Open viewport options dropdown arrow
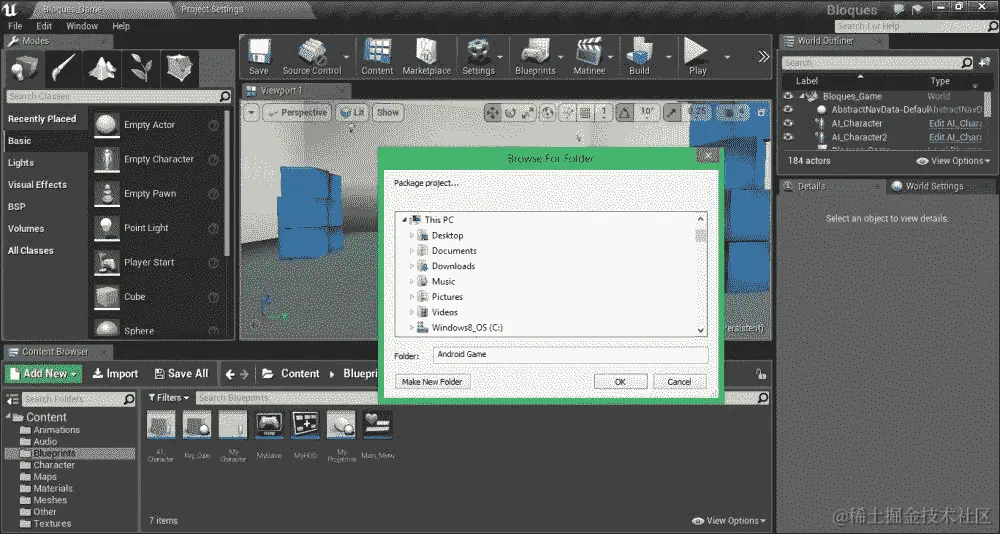Image resolution: width=1000 pixels, height=534 pixels. click(252, 113)
